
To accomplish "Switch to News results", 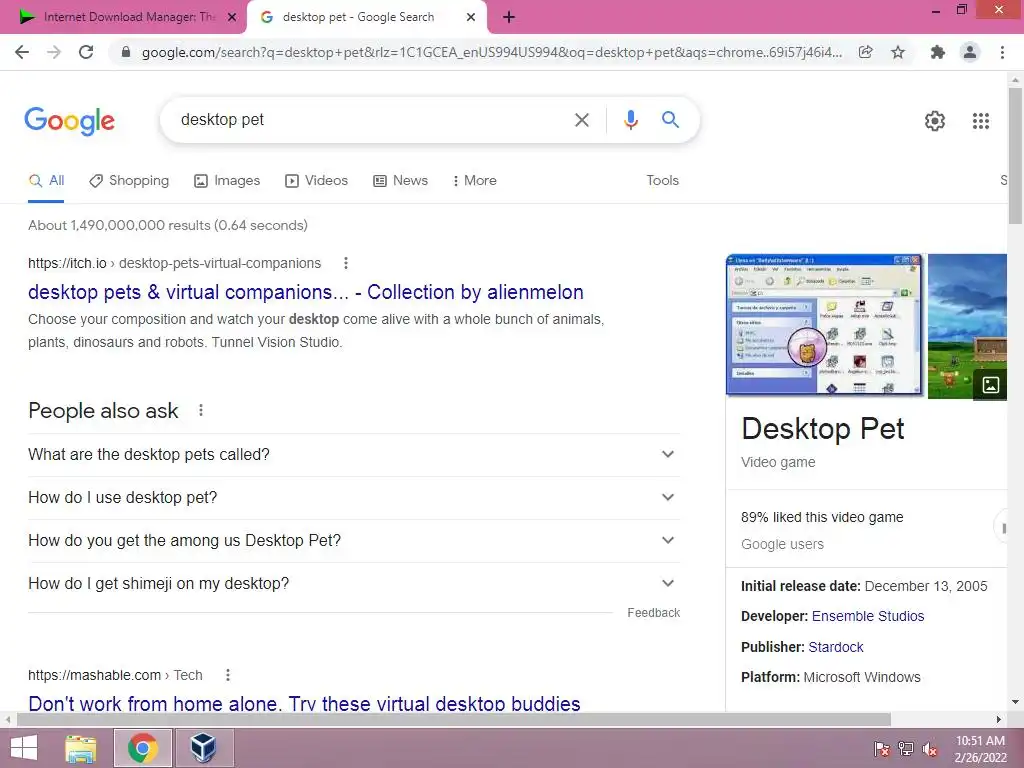I will [x=400, y=181].
